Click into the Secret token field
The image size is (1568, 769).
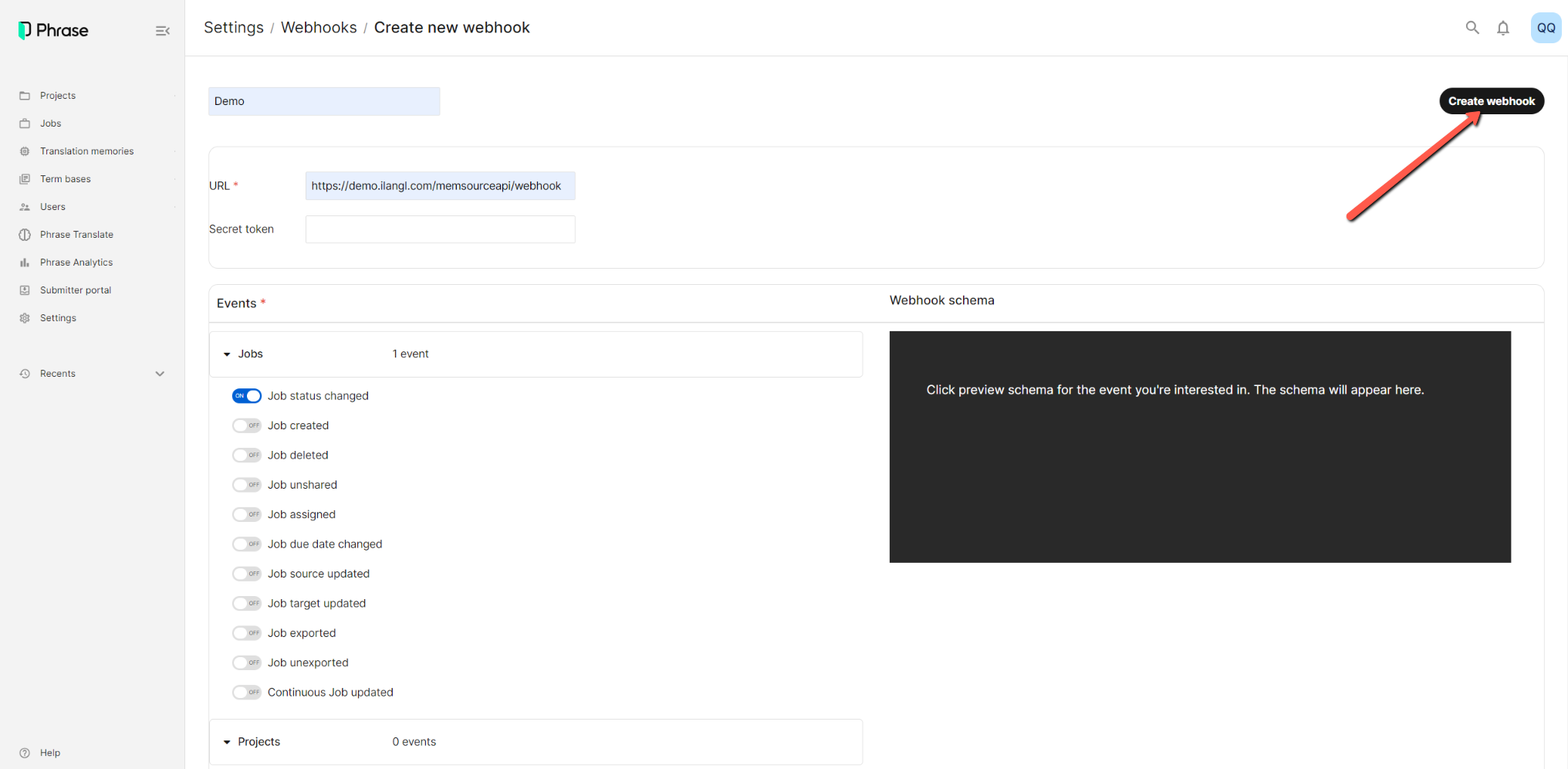(x=440, y=229)
